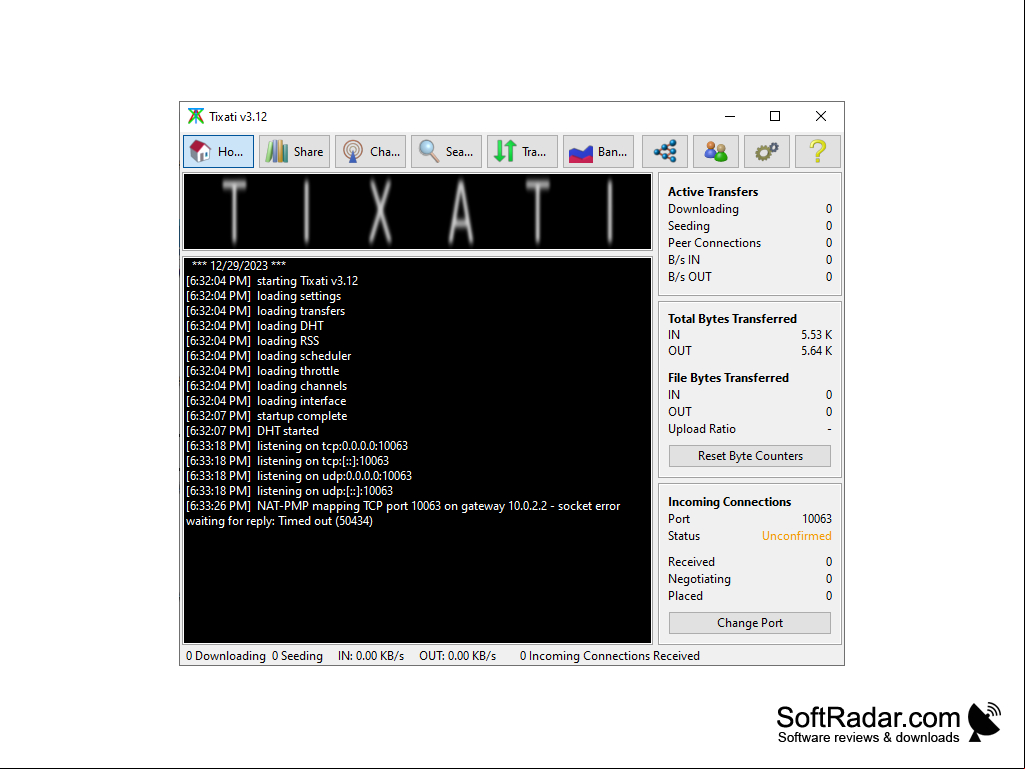Click Total Bytes IN value 5.53 K
Viewport: 1025px width, 769px height.
[x=816, y=335]
